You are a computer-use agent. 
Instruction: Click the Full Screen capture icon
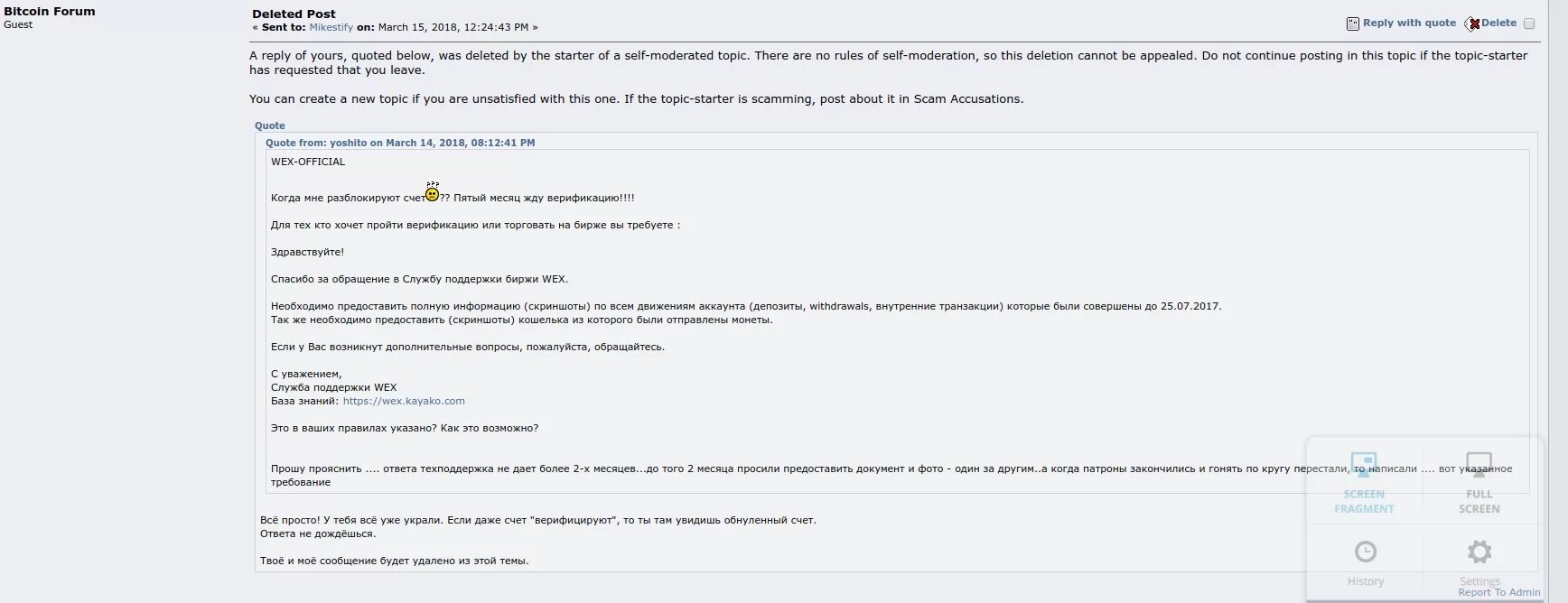1479,465
